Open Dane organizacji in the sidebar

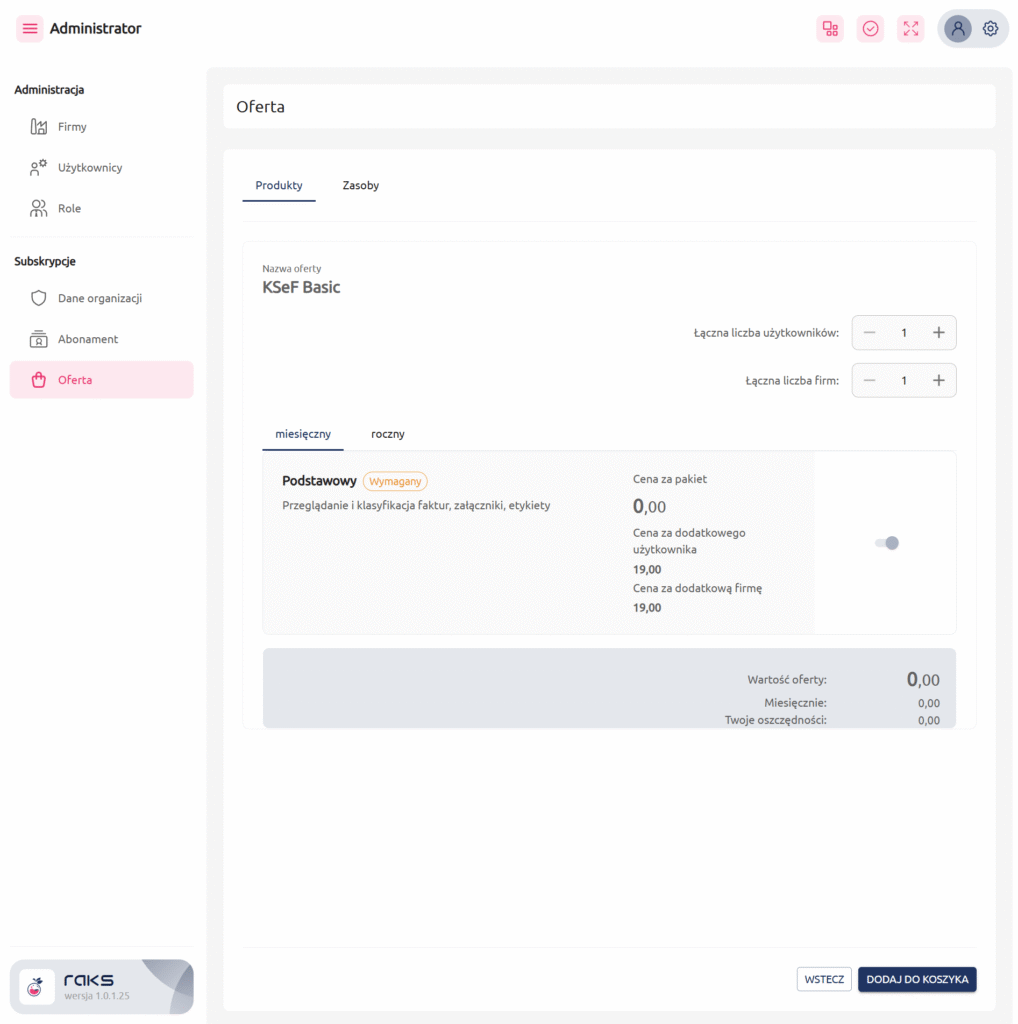[x=99, y=298]
